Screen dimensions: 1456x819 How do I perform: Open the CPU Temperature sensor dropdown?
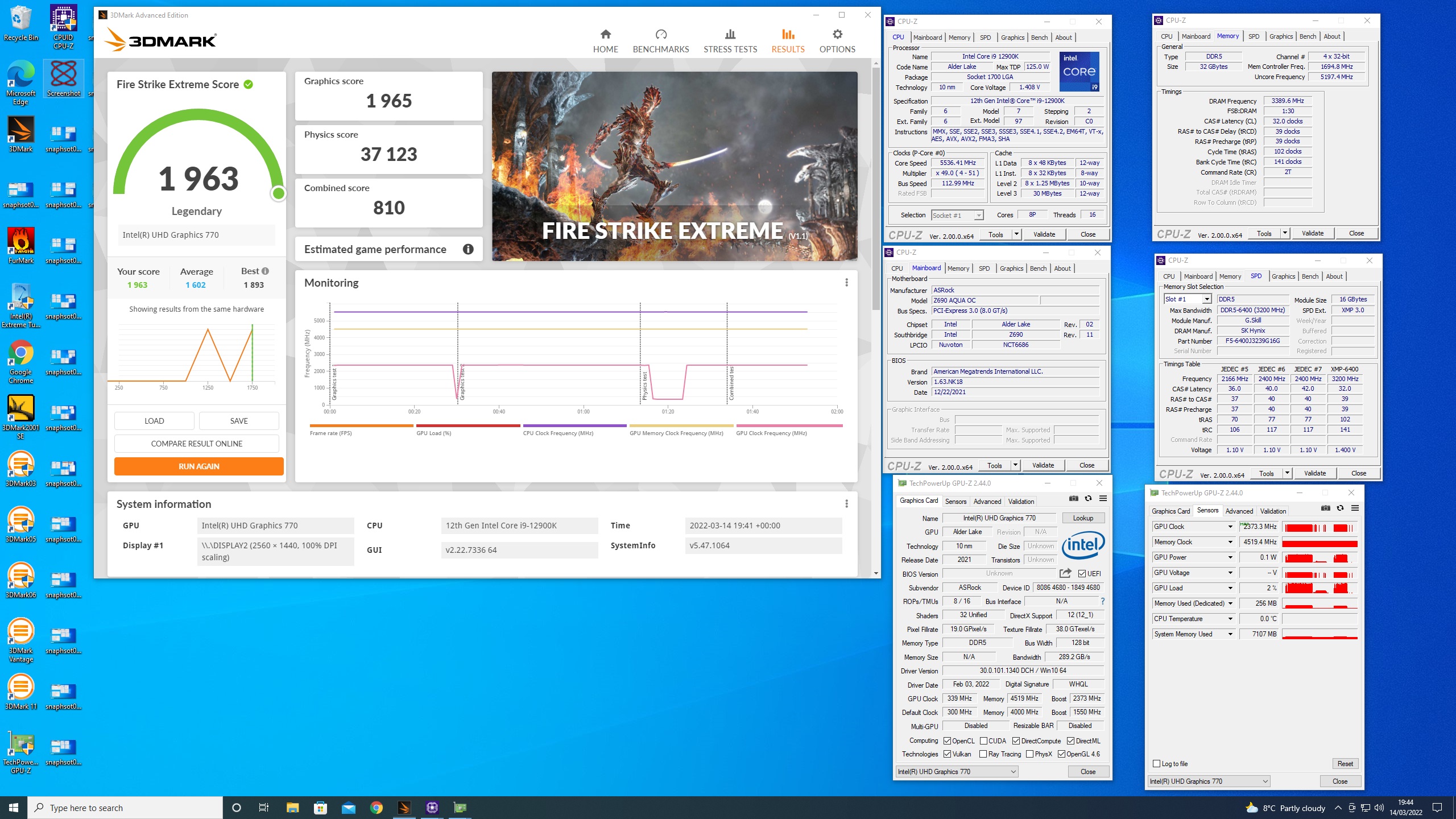click(x=1230, y=619)
